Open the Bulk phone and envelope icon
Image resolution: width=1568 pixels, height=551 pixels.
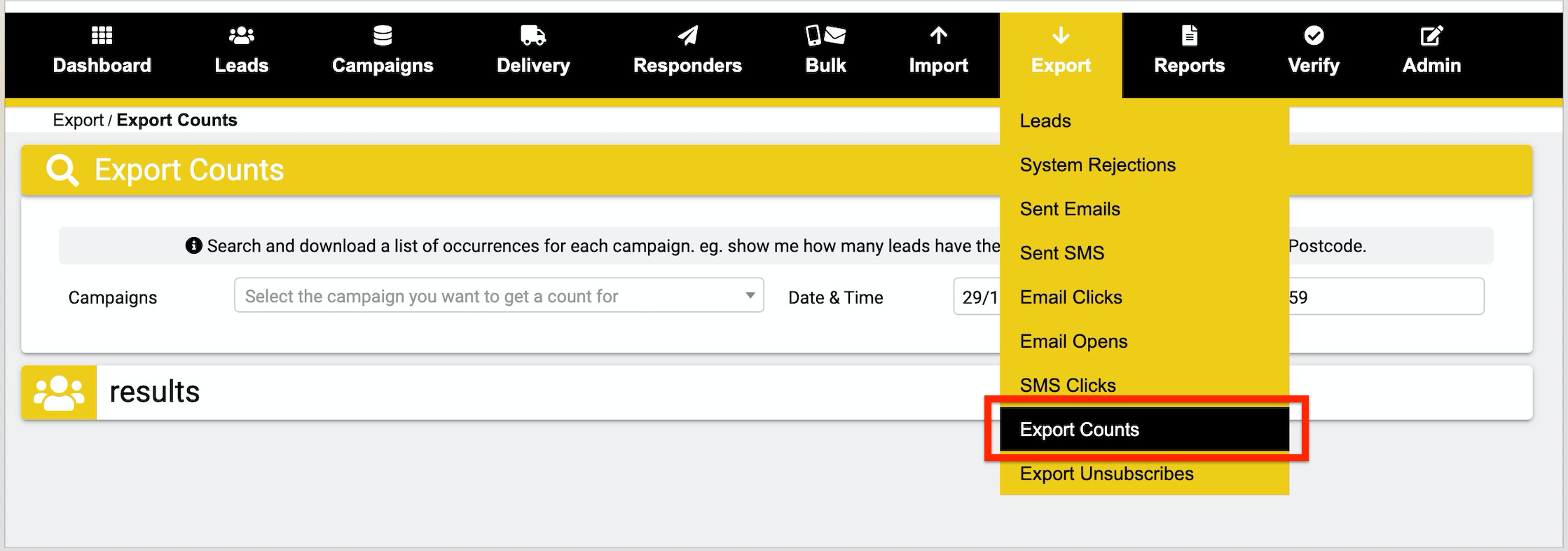825,35
